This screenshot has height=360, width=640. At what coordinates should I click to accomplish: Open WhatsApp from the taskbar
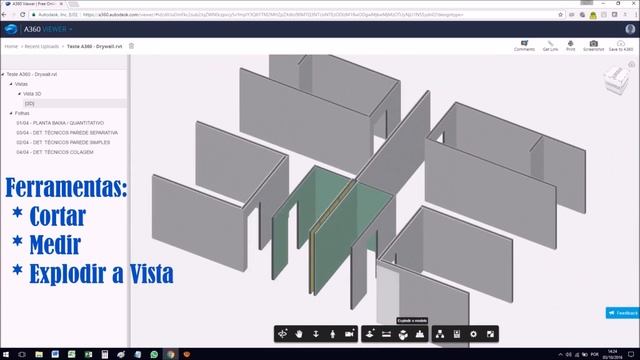click(x=154, y=354)
